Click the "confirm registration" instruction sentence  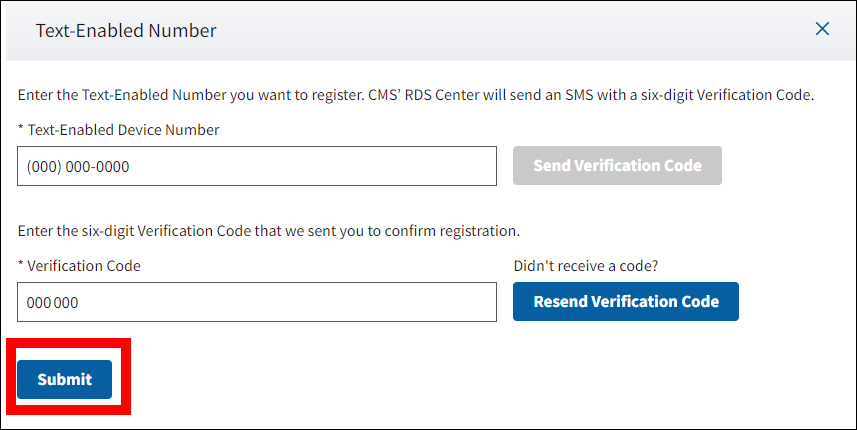coord(268,231)
